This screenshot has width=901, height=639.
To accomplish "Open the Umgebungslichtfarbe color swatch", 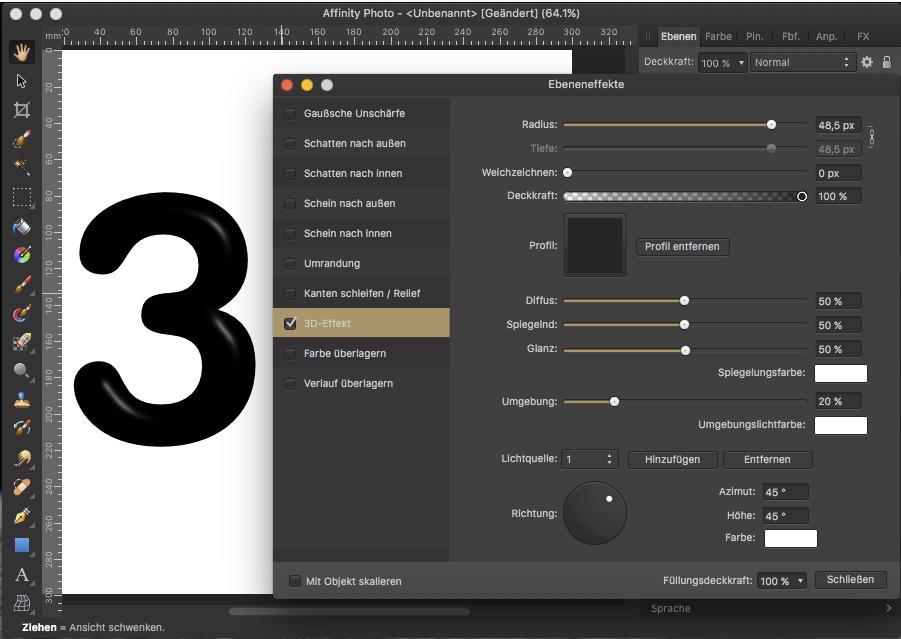I will tap(841, 425).
